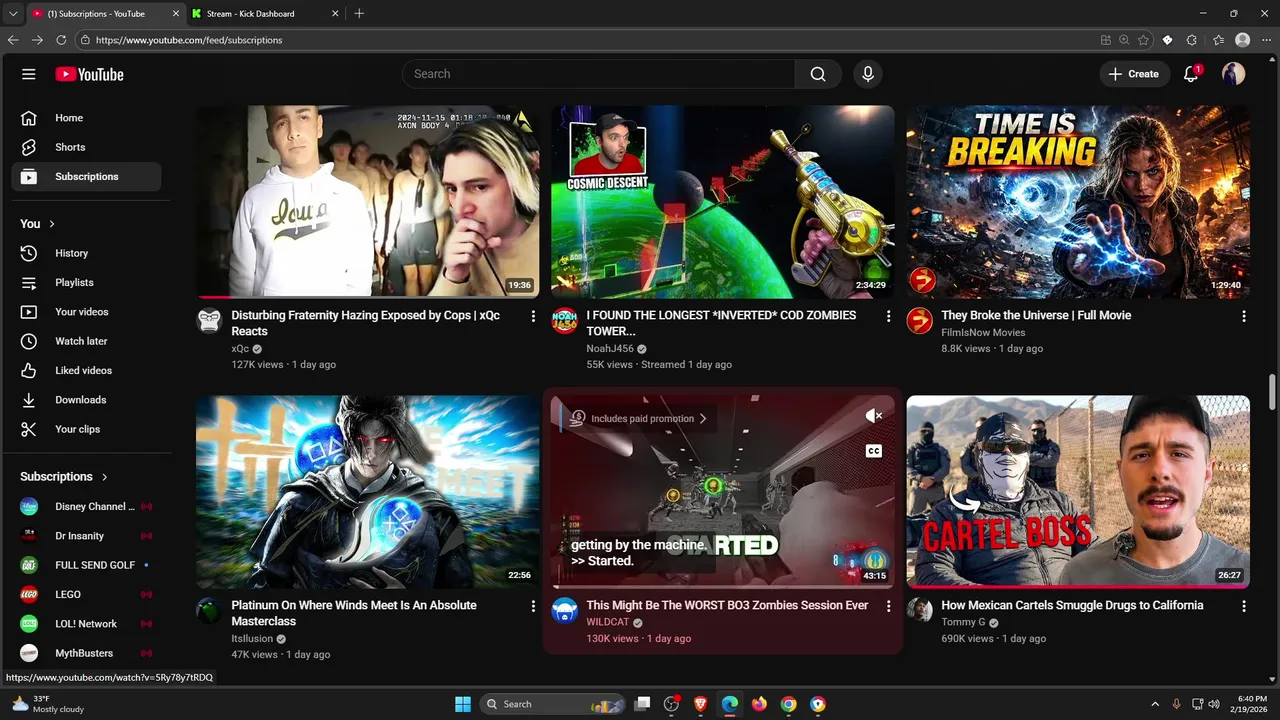Open Shorts in sidebar
Screen dimensions: 1280x720
[86, 147]
